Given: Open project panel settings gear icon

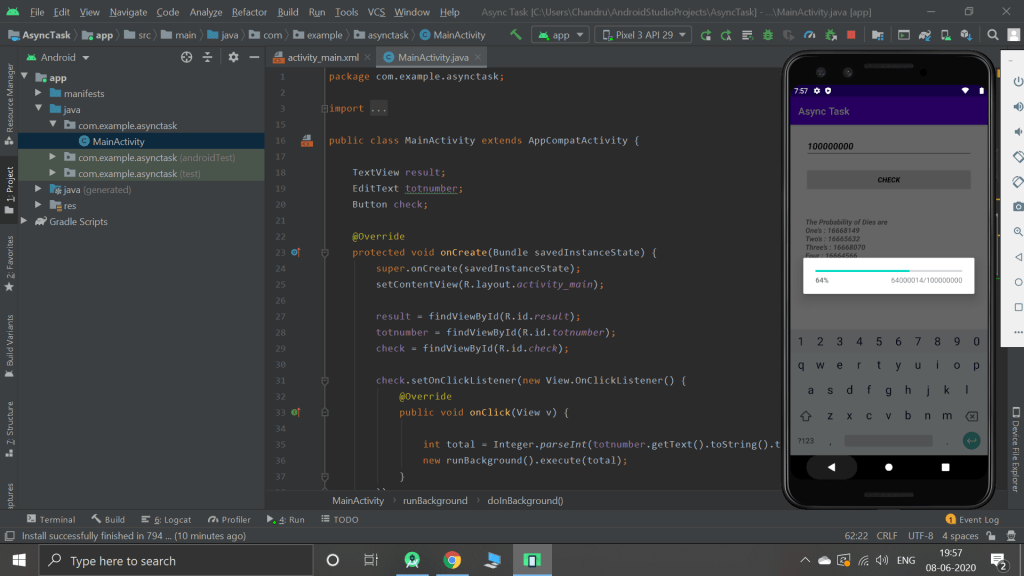Looking at the screenshot, I should [233, 58].
